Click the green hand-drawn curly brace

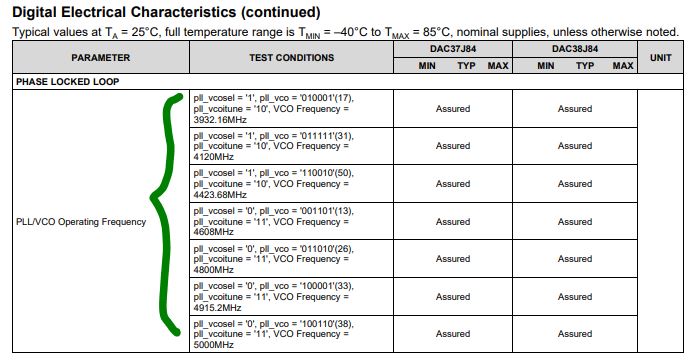168,214
